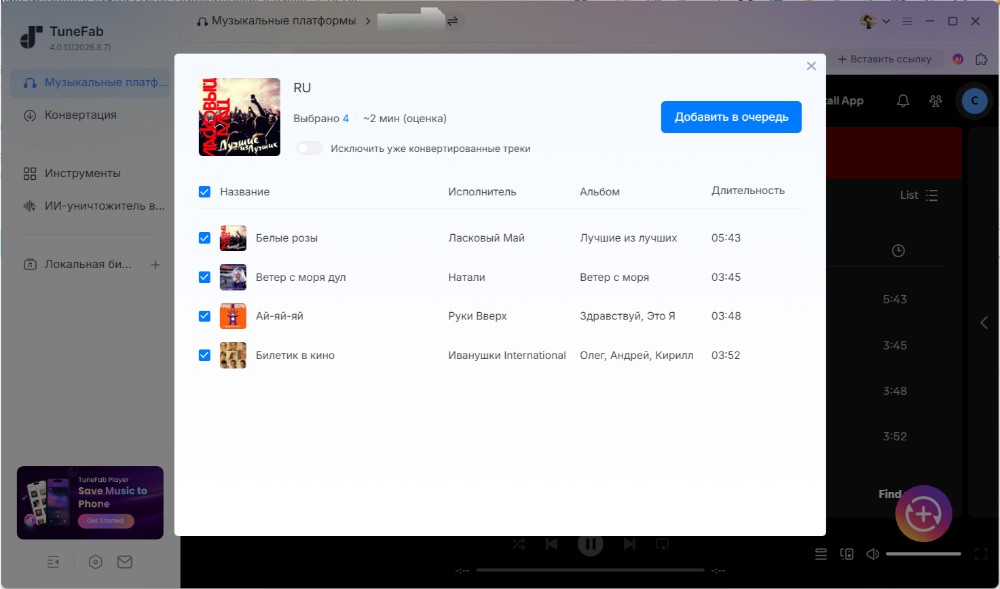The image size is (1000, 589).
Task: Click the Ветер с моря дул thumbnail
Action: pyautogui.click(x=233, y=277)
